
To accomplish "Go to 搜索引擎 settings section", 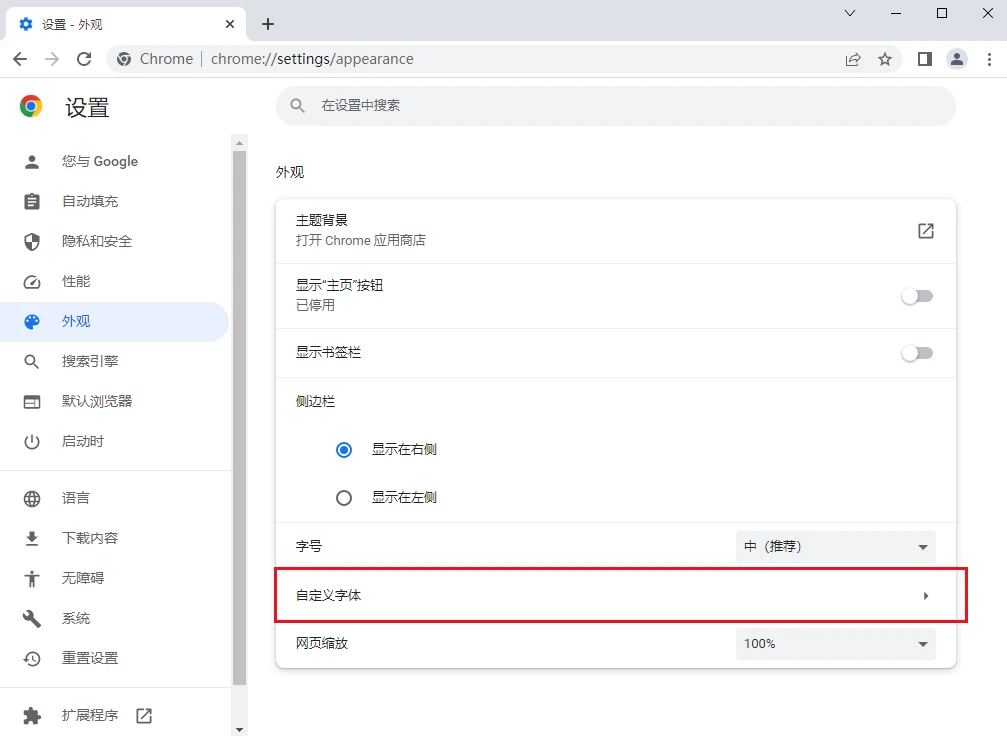I will [90, 361].
